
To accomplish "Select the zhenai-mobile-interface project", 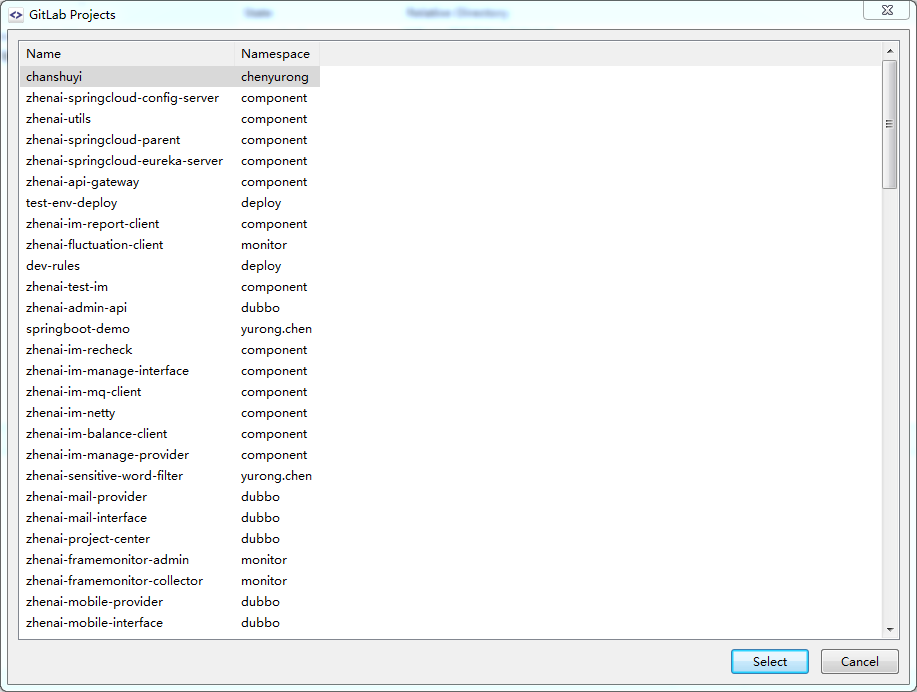I will 94,623.
